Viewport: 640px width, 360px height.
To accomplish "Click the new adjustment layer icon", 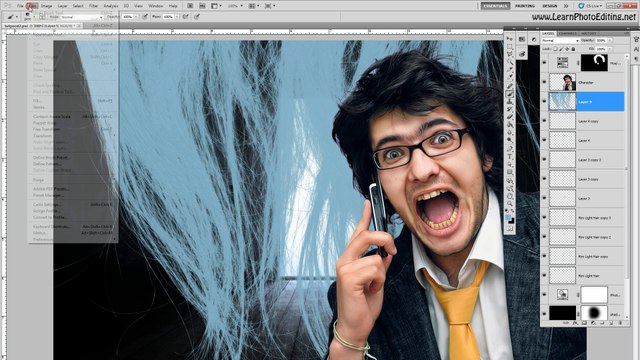I will pos(593,323).
